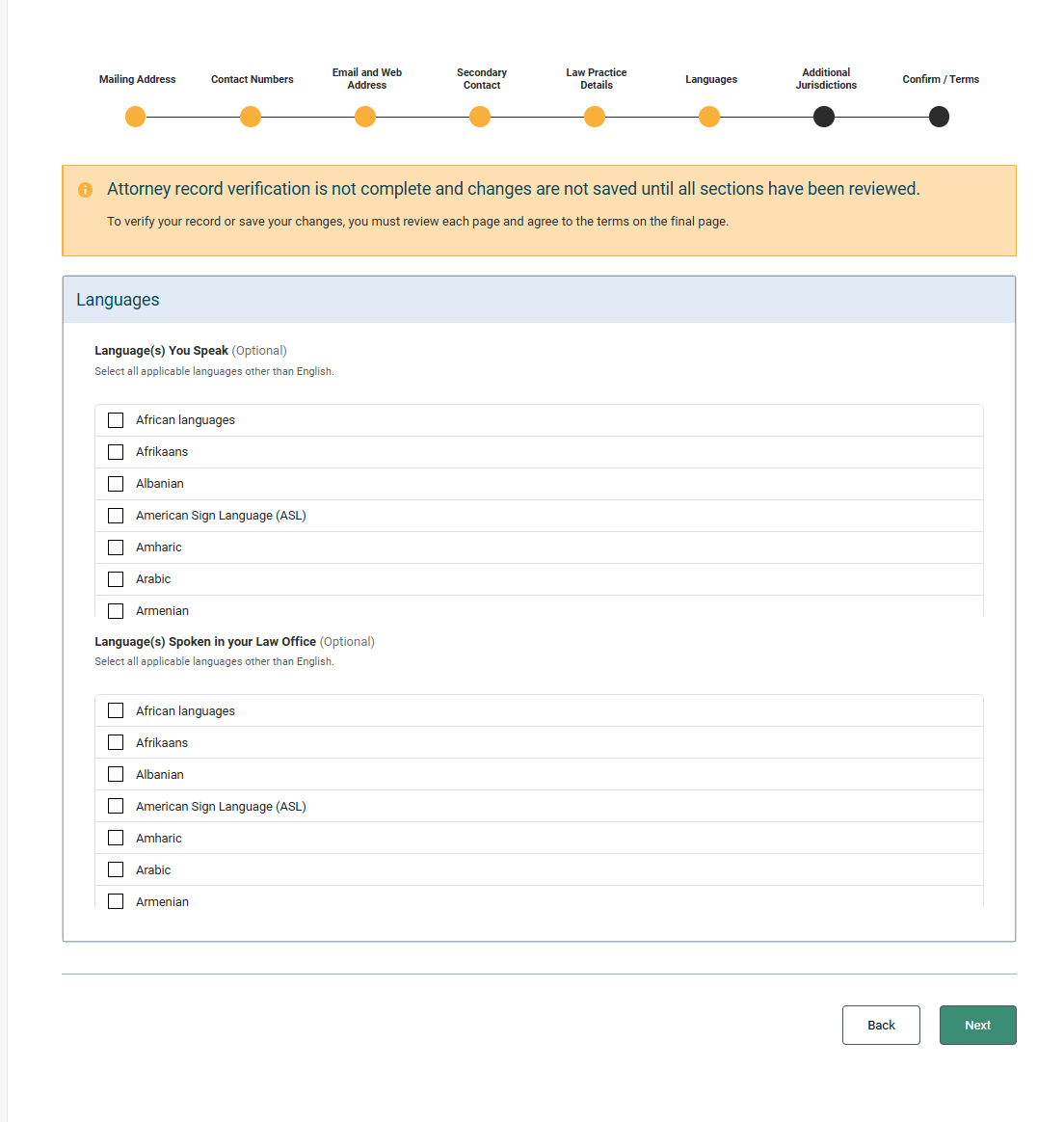This screenshot has height=1122, width=1064.
Task: Enable American Sign Language under Law Office languages
Action: tap(116, 806)
